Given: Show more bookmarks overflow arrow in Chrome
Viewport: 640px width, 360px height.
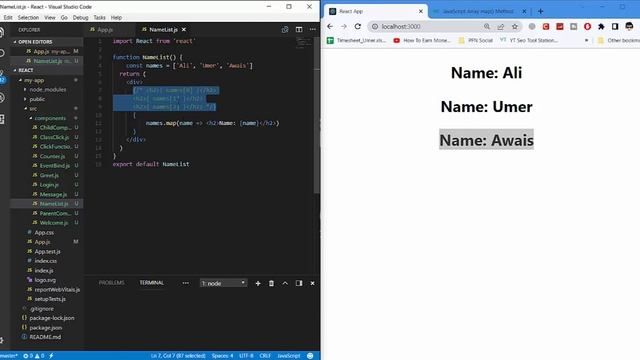Looking at the screenshot, I should click(587, 40).
